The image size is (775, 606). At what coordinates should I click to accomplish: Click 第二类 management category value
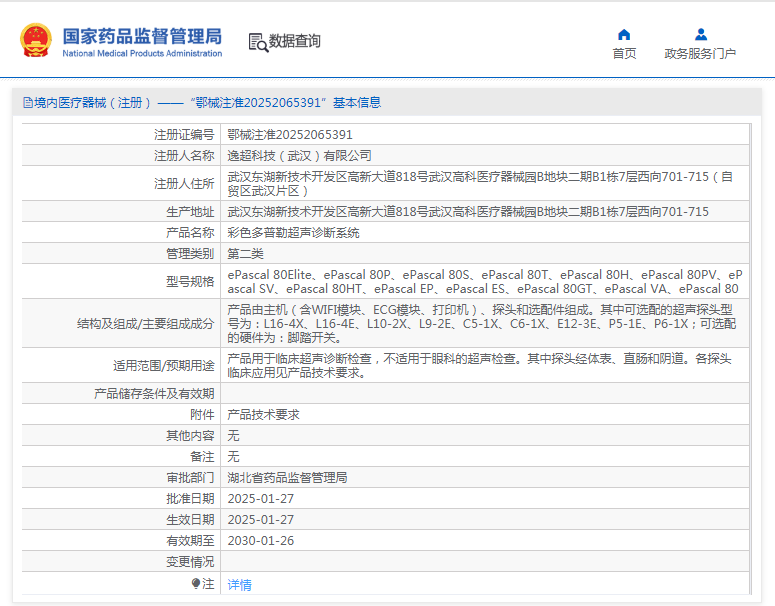(x=245, y=254)
